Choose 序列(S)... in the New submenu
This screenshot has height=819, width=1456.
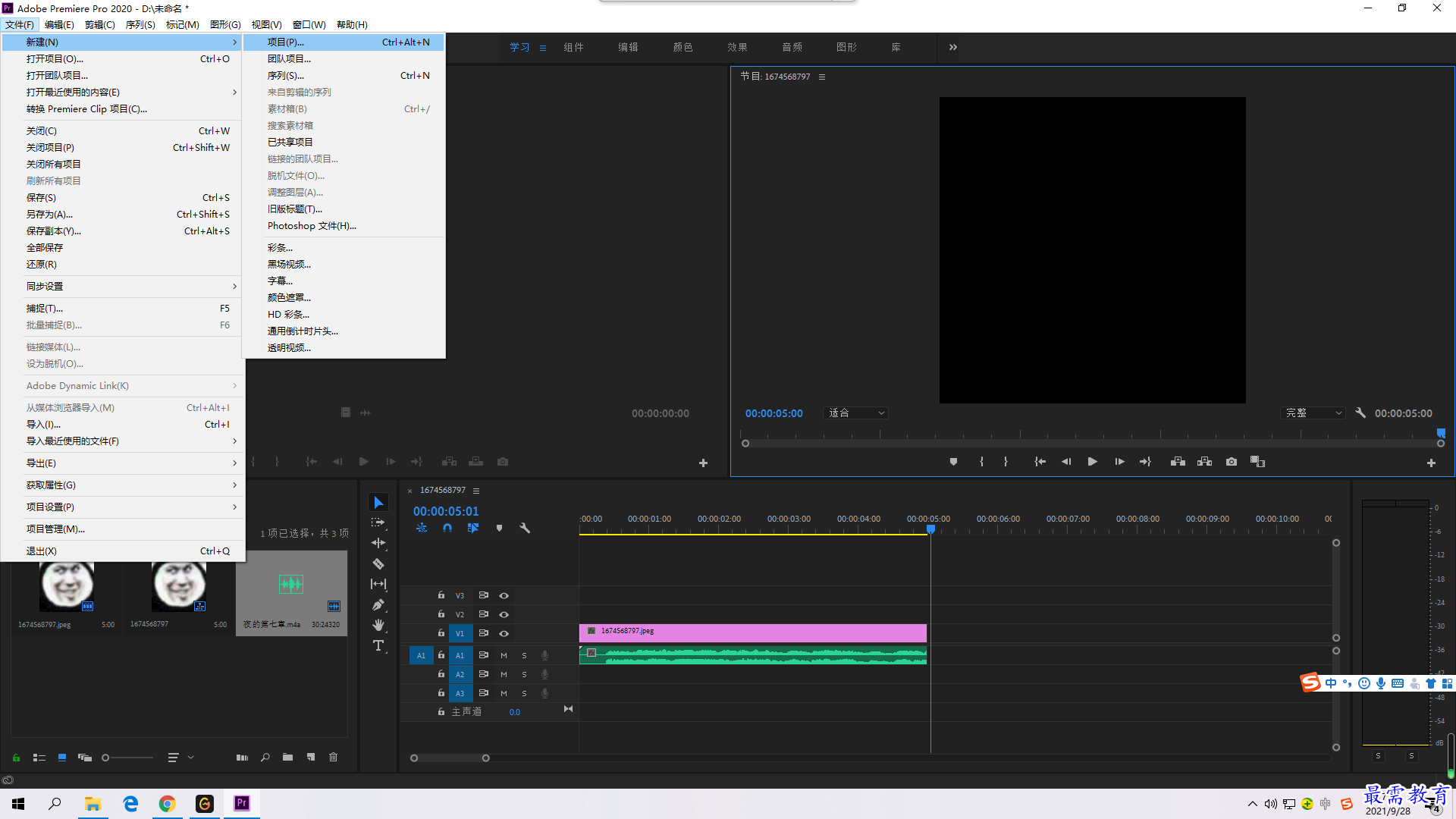coord(344,76)
